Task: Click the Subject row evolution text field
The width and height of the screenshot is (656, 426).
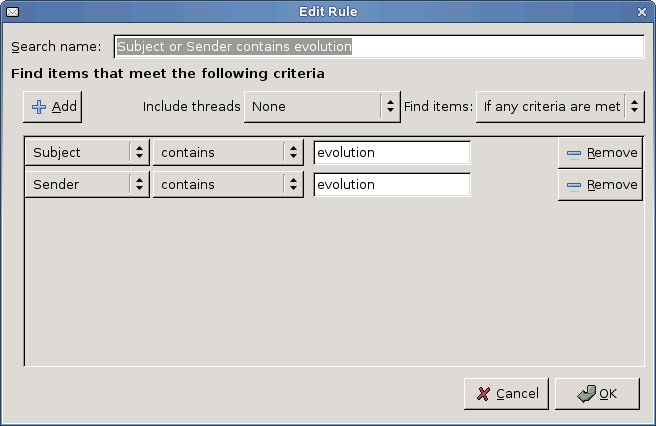Action: [x=391, y=153]
